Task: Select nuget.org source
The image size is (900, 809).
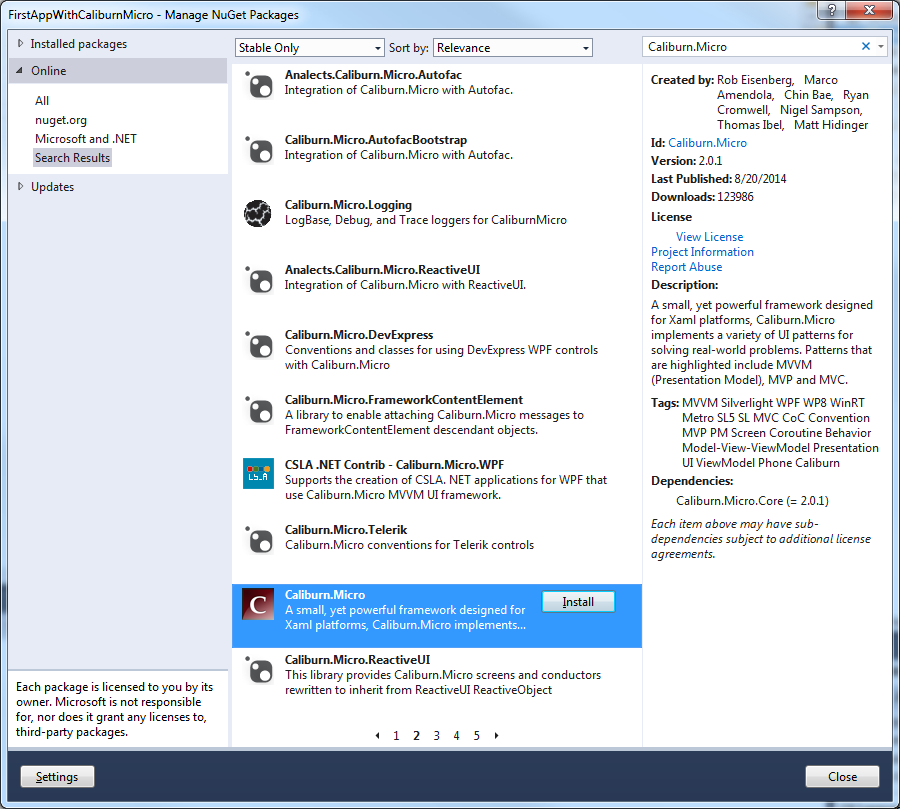Action: 61,120
